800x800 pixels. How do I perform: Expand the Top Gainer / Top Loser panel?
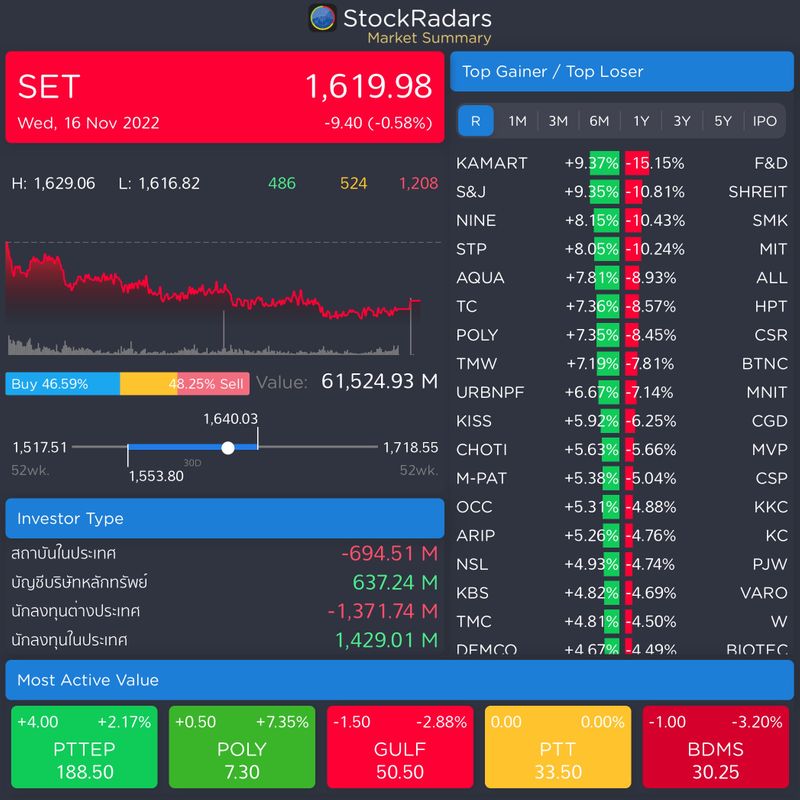tap(622, 71)
